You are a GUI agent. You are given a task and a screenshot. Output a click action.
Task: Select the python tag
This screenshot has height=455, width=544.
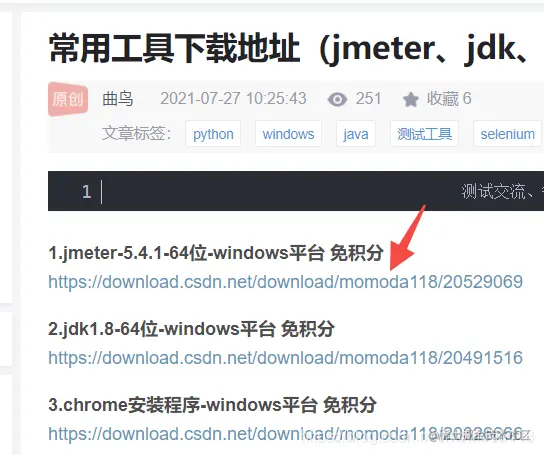(213, 134)
